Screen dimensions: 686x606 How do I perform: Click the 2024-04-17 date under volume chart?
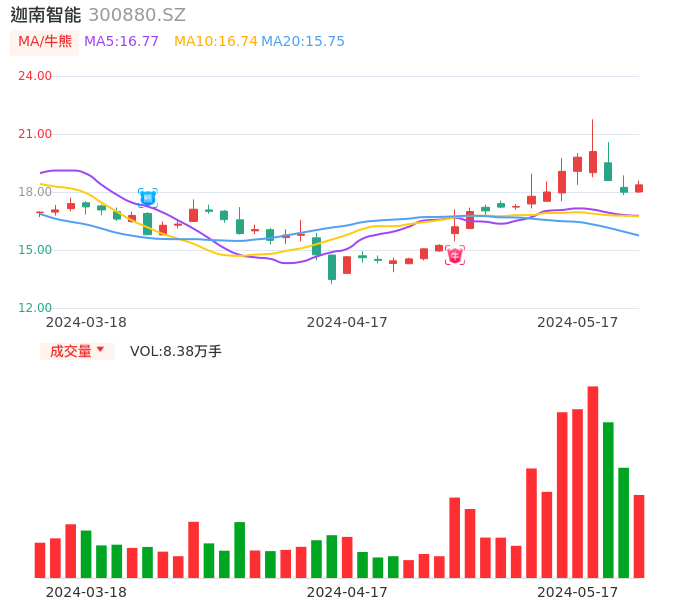tap(347, 592)
